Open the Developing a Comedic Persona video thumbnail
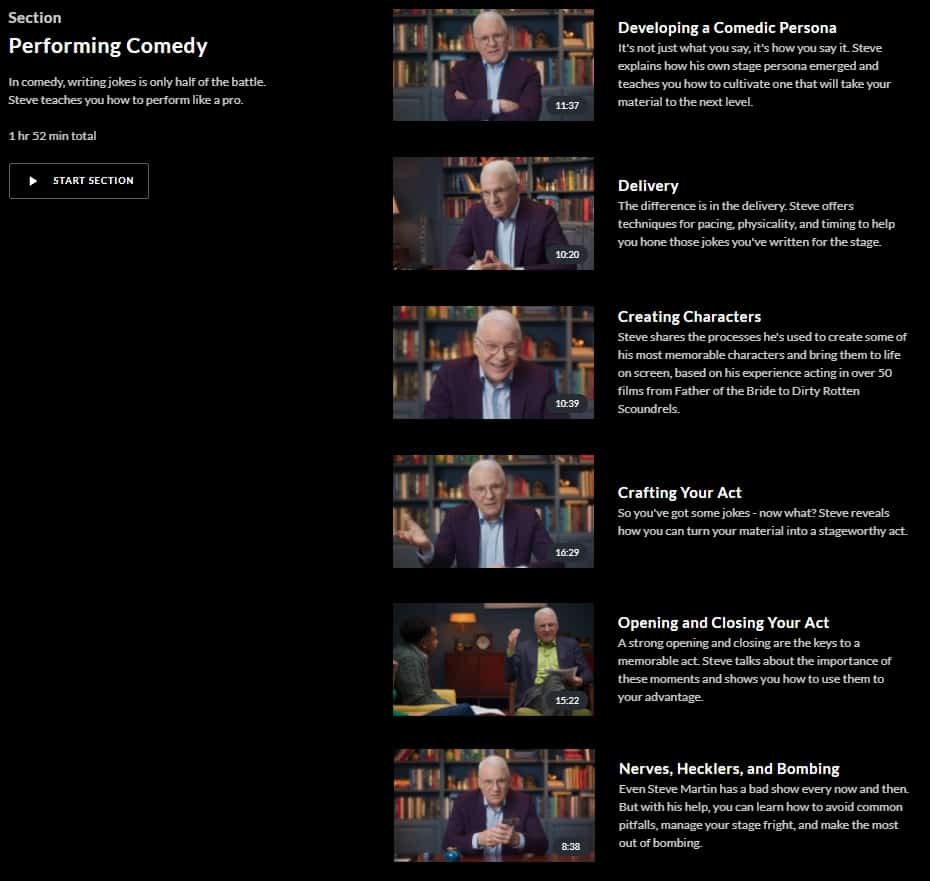The width and height of the screenshot is (930, 881). [x=493, y=65]
